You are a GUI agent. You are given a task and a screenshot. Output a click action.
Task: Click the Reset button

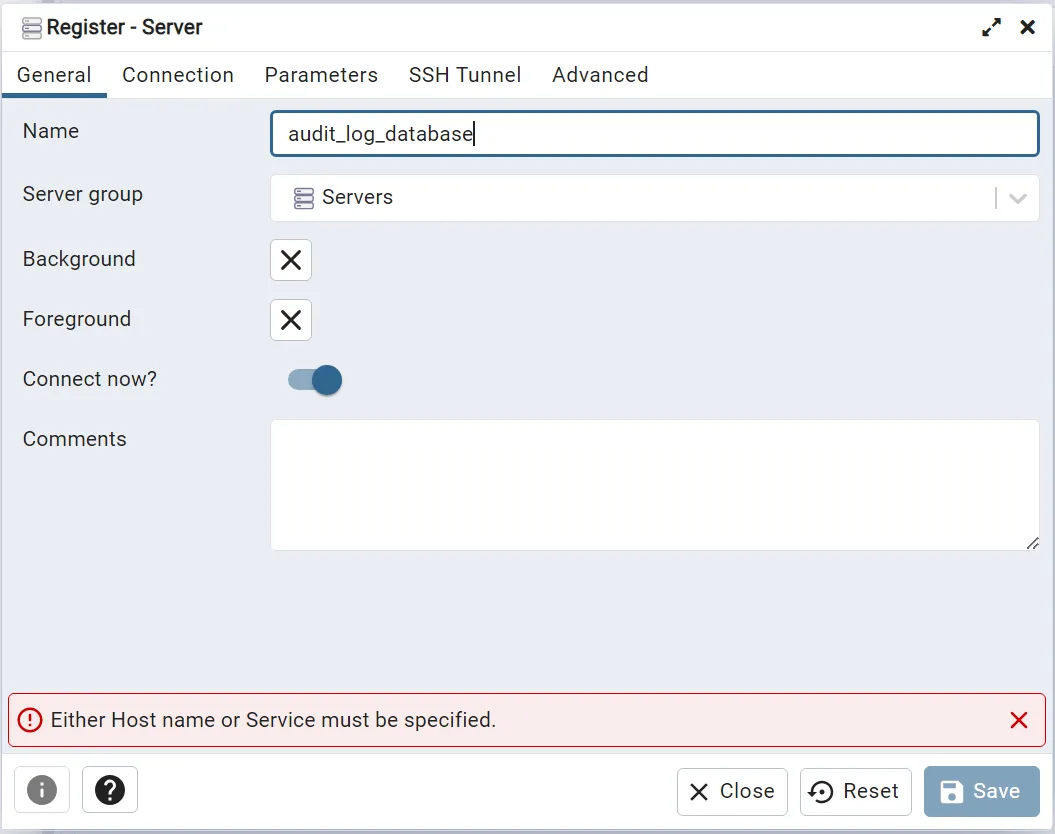855,792
